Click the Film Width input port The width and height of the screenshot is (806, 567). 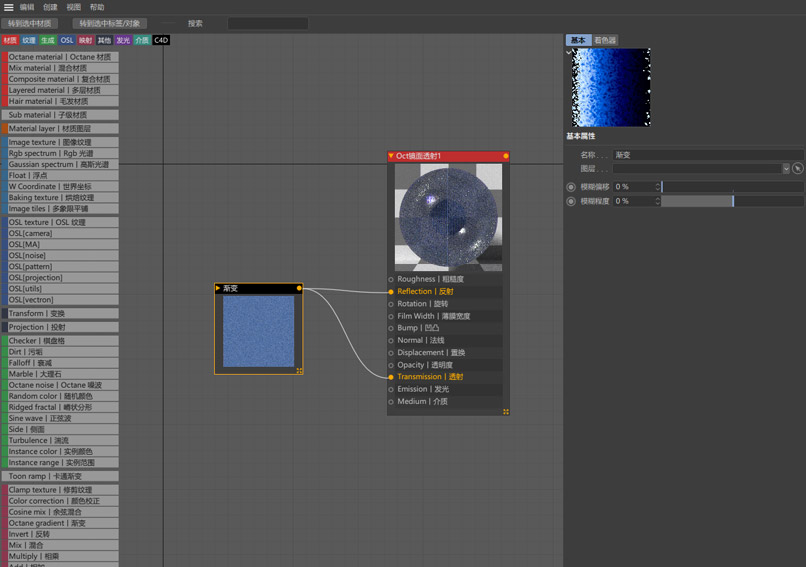[391, 317]
